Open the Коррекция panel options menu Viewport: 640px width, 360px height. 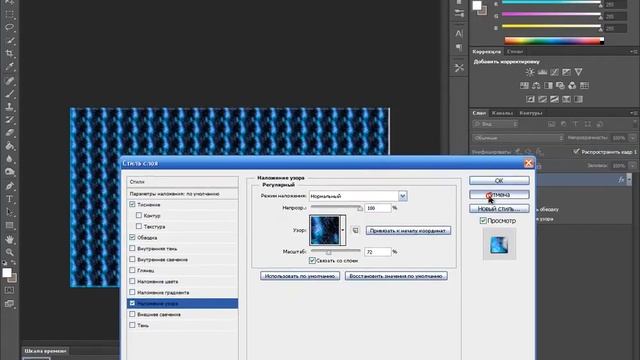(x=633, y=52)
